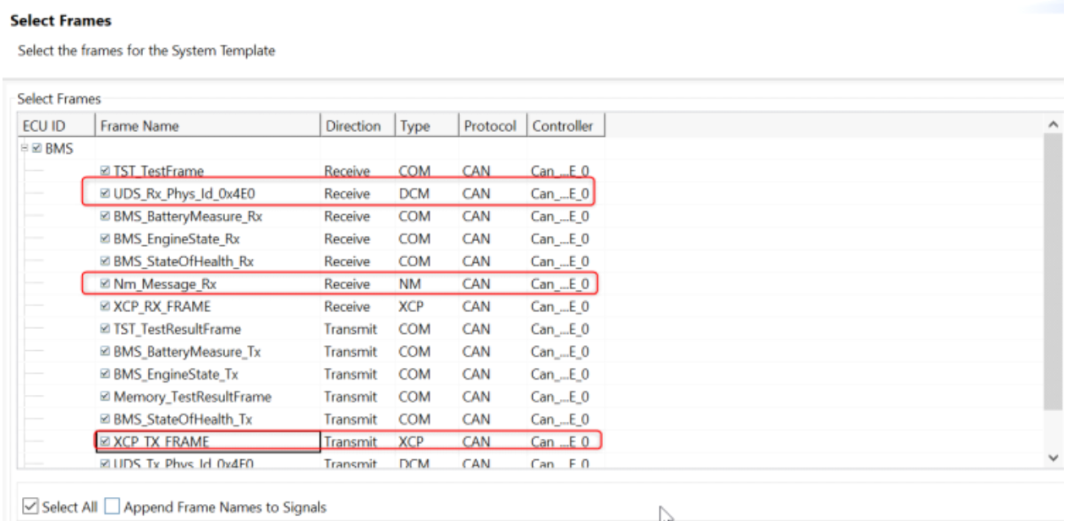Screen dimensions: 1080x521
Task: Select the BMS_EngineState_Rx frame name
Action: 176,239
